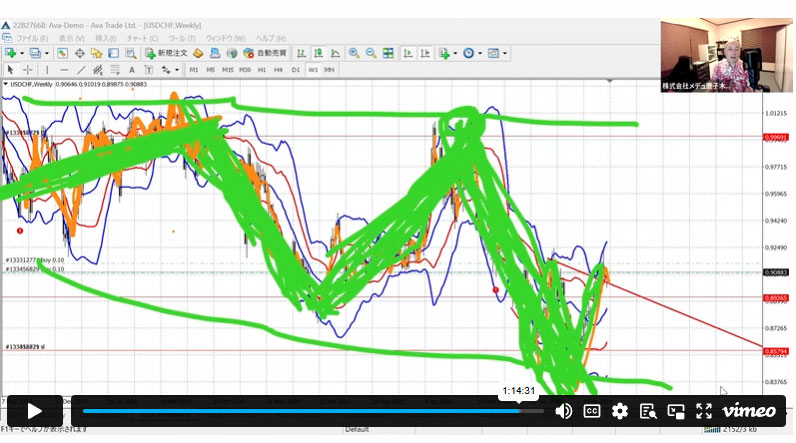Select the text label tool
The image size is (796, 443).
tap(132, 70)
